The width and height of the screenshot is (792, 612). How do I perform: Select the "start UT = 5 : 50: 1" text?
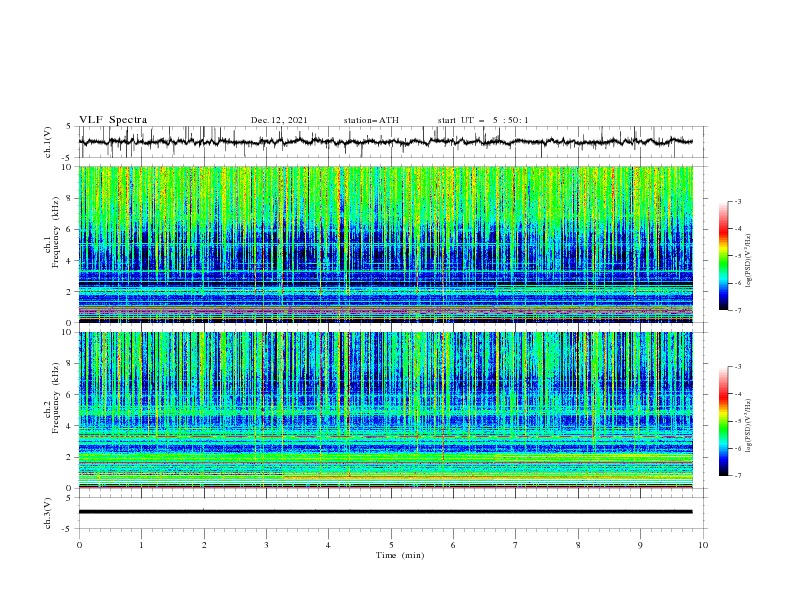[483, 120]
